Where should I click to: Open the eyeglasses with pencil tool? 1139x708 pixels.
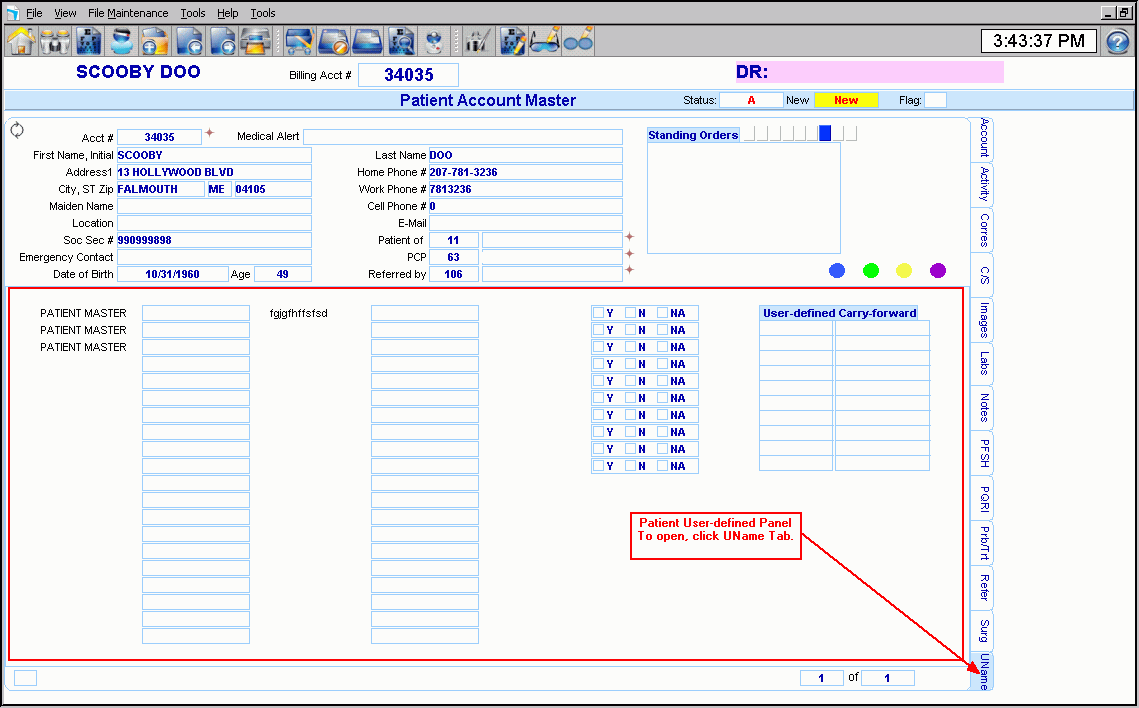pyautogui.click(x=545, y=41)
